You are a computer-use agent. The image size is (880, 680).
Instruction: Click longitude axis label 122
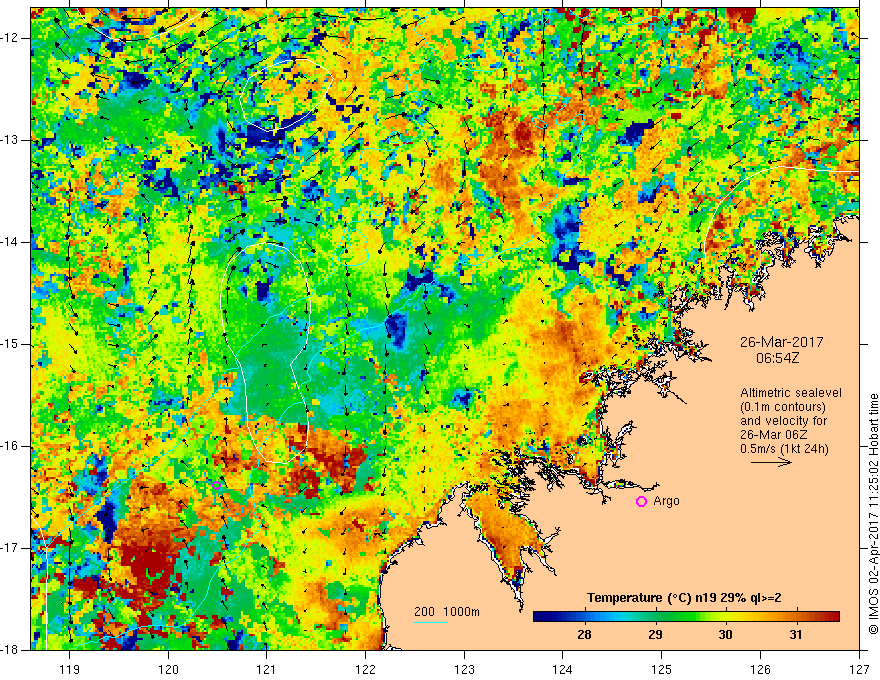(x=365, y=669)
